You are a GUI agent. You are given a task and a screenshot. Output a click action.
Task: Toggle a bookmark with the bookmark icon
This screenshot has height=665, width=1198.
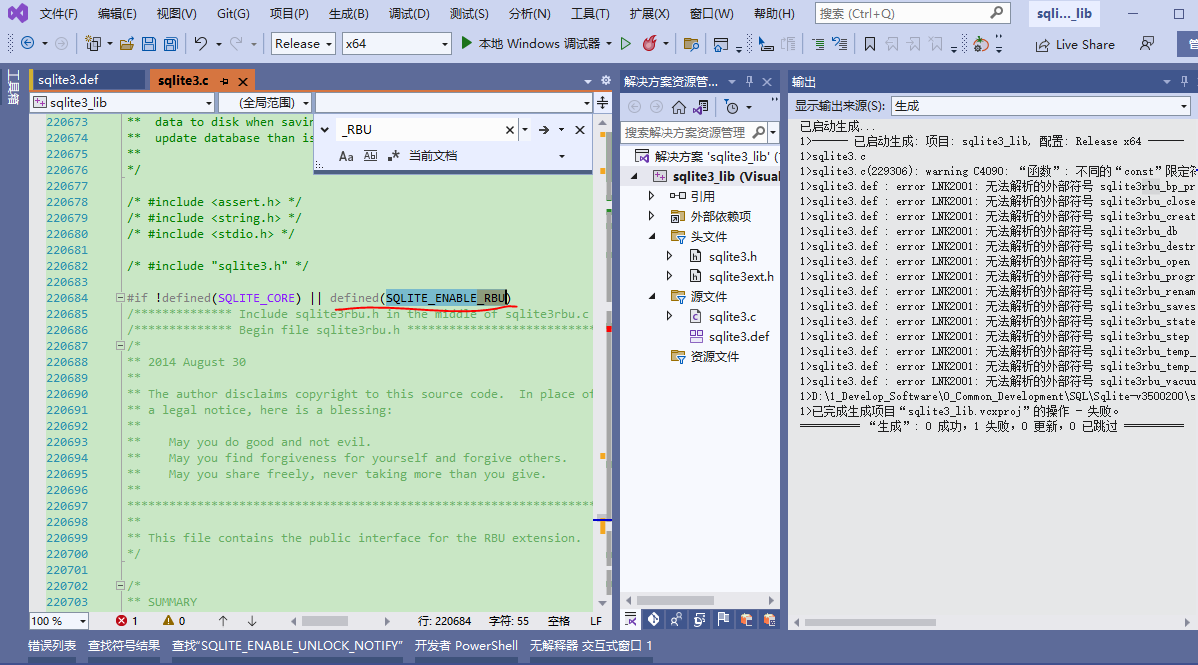869,44
